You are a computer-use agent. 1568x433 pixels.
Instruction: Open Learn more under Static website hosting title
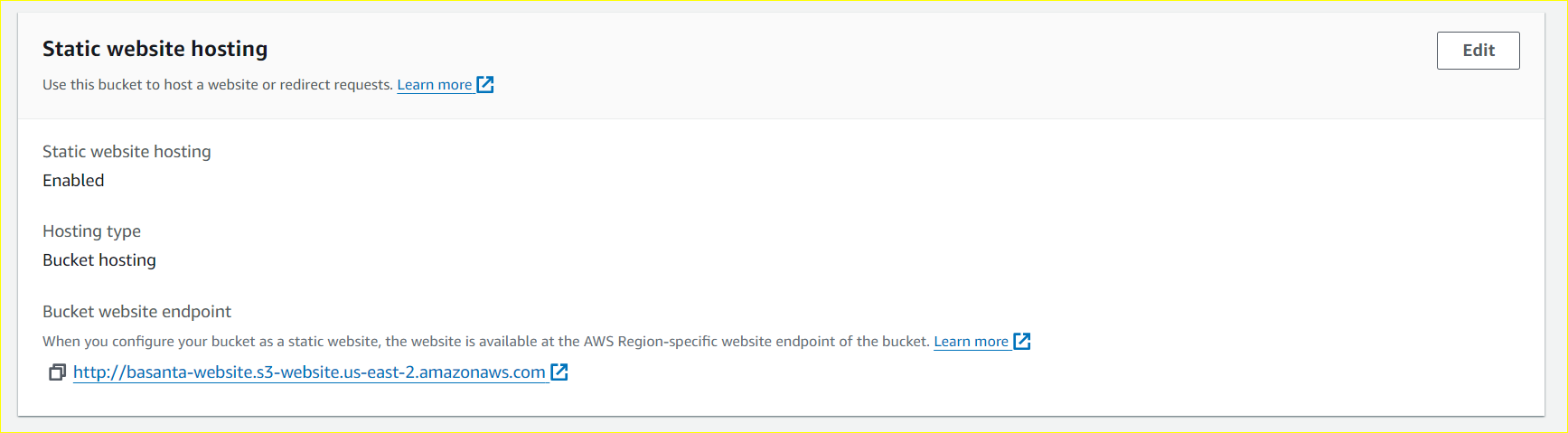click(x=434, y=85)
